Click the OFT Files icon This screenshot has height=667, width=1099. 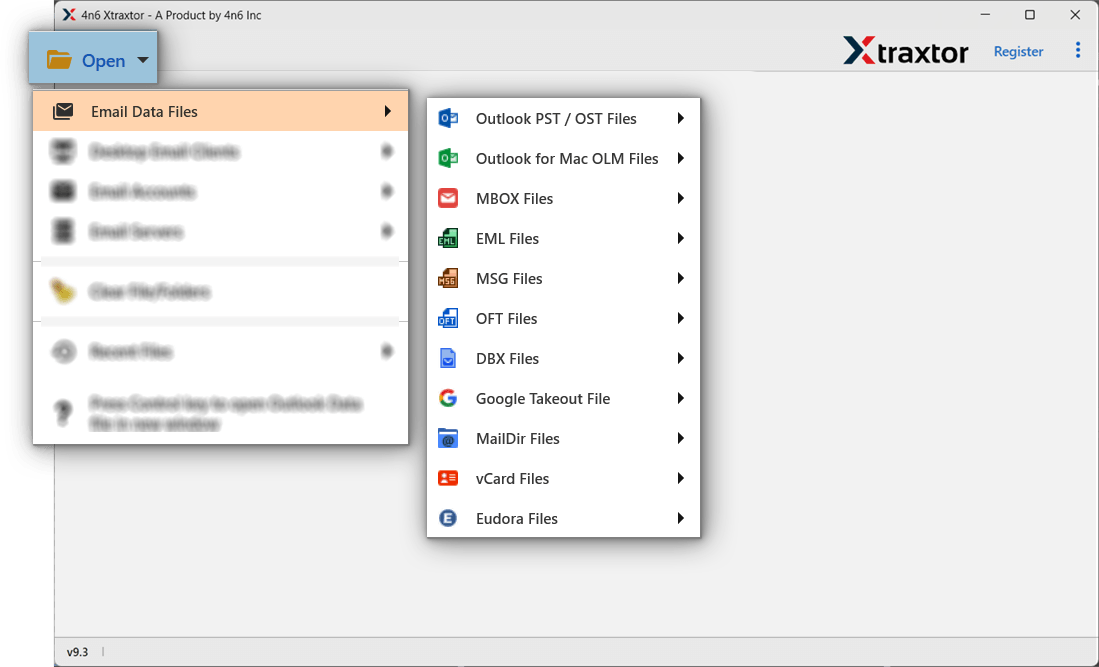[x=448, y=318]
